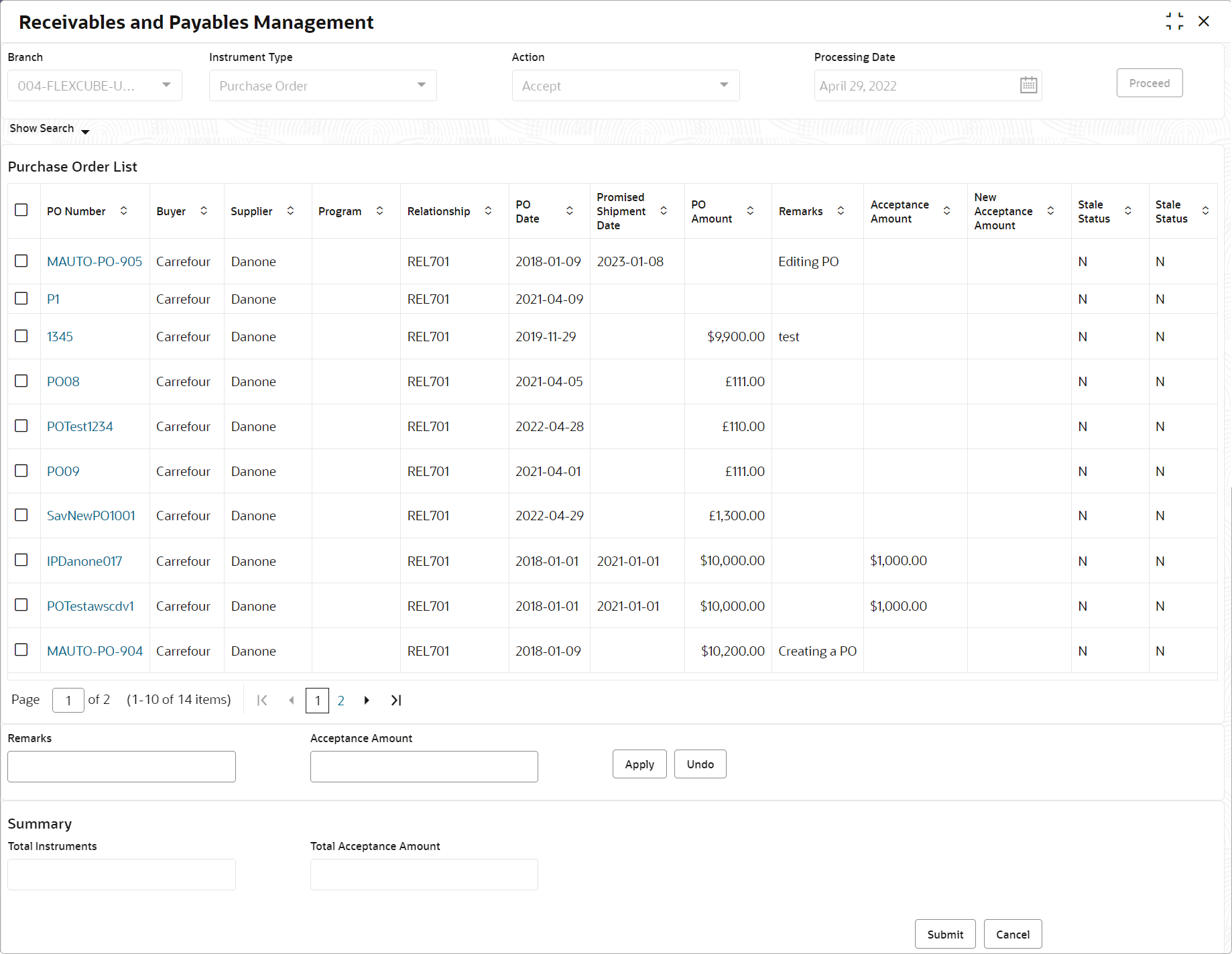Select the checkbox for PO08 row
The width and height of the screenshot is (1232, 954).
point(21,381)
